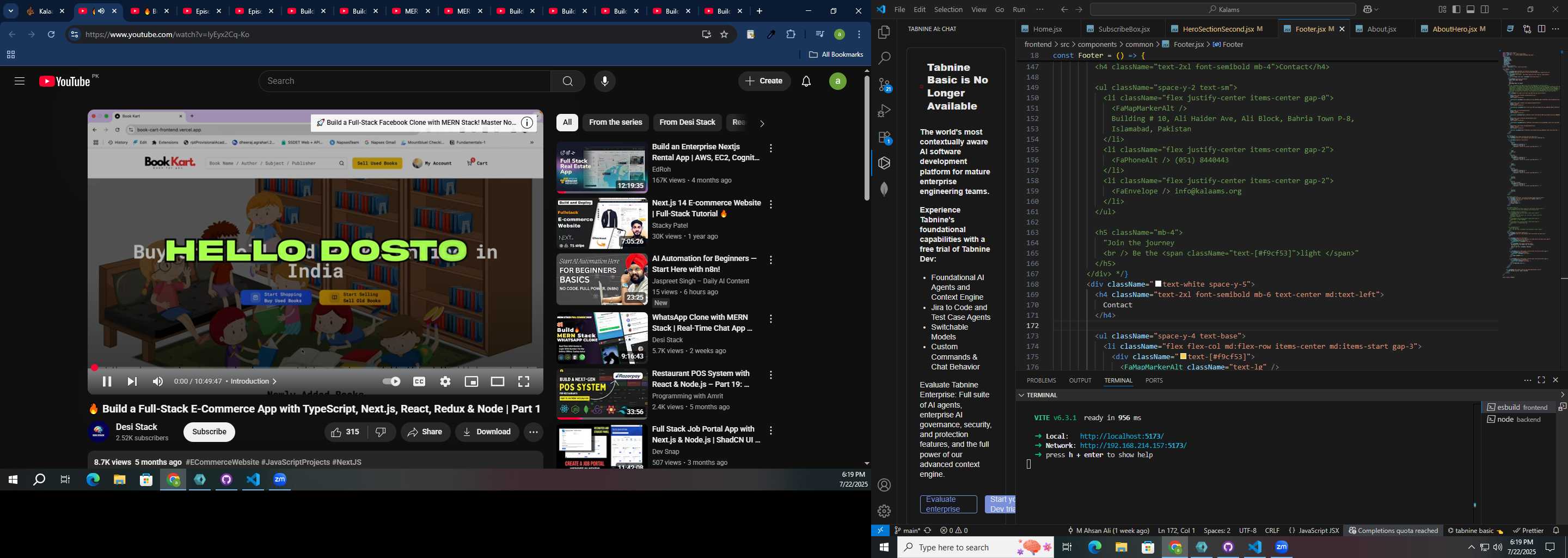Open the YouTube hamburger guide menu

(x=19, y=81)
